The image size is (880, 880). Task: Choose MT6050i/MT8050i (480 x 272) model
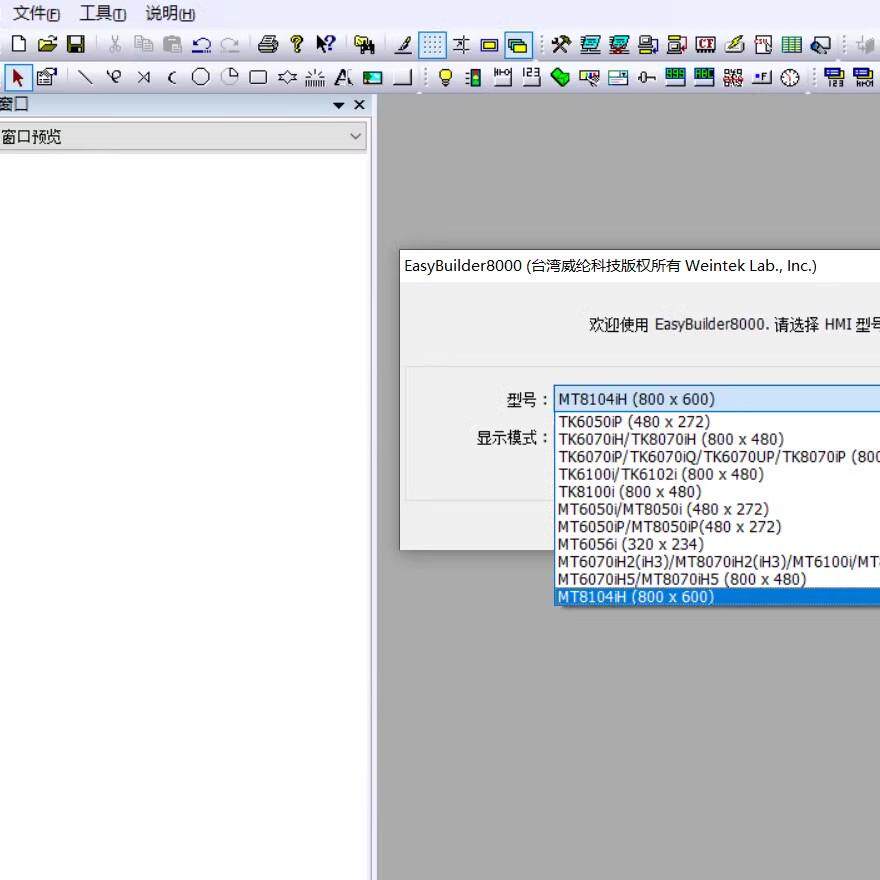[717, 509]
